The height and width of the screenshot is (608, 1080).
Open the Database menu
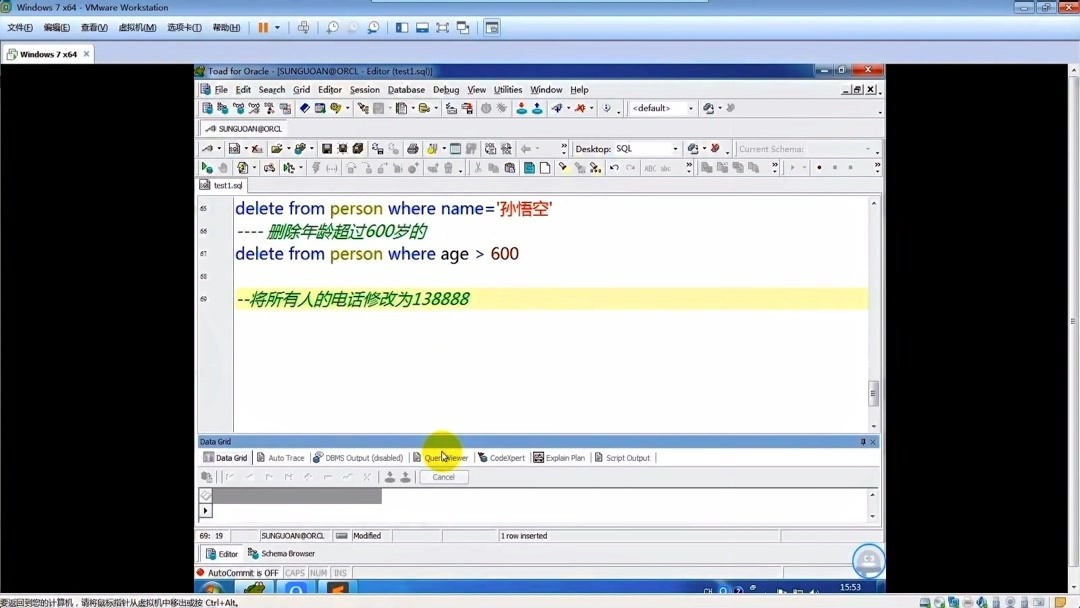click(x=405, y=89)
